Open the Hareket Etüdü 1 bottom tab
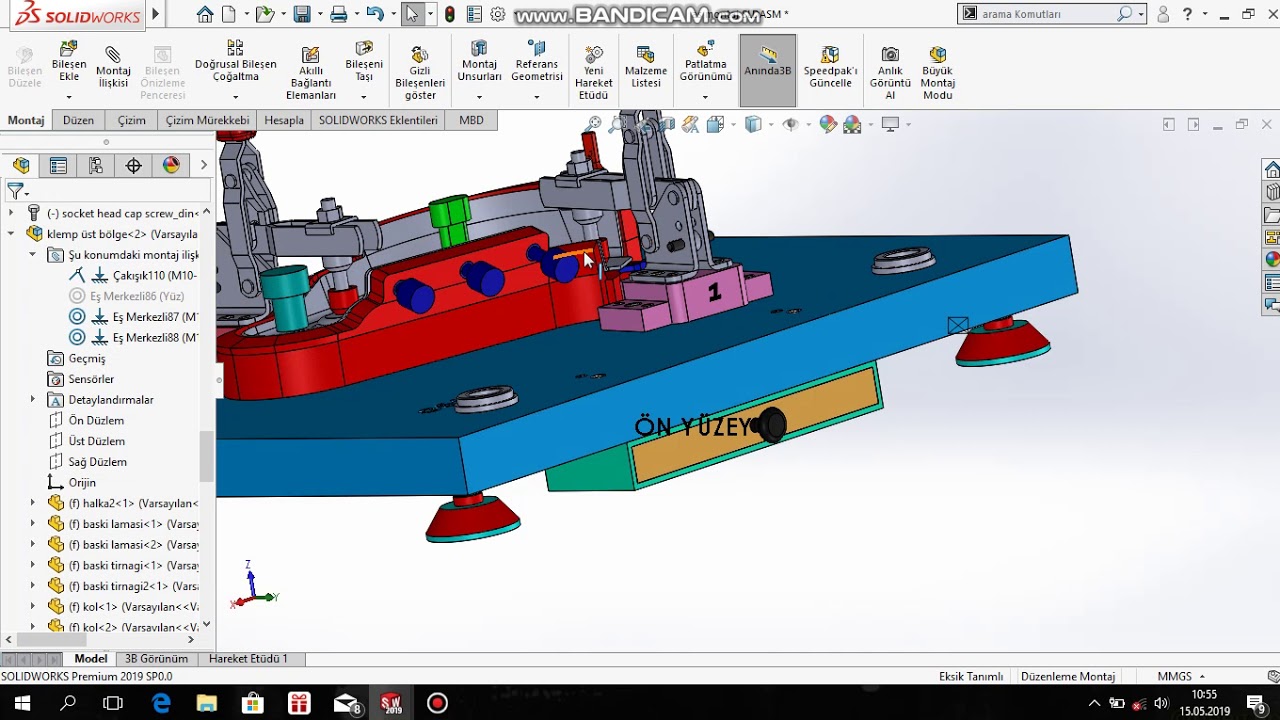Image resolution: width=1280 pixels, height=720 pixels. 248,659
